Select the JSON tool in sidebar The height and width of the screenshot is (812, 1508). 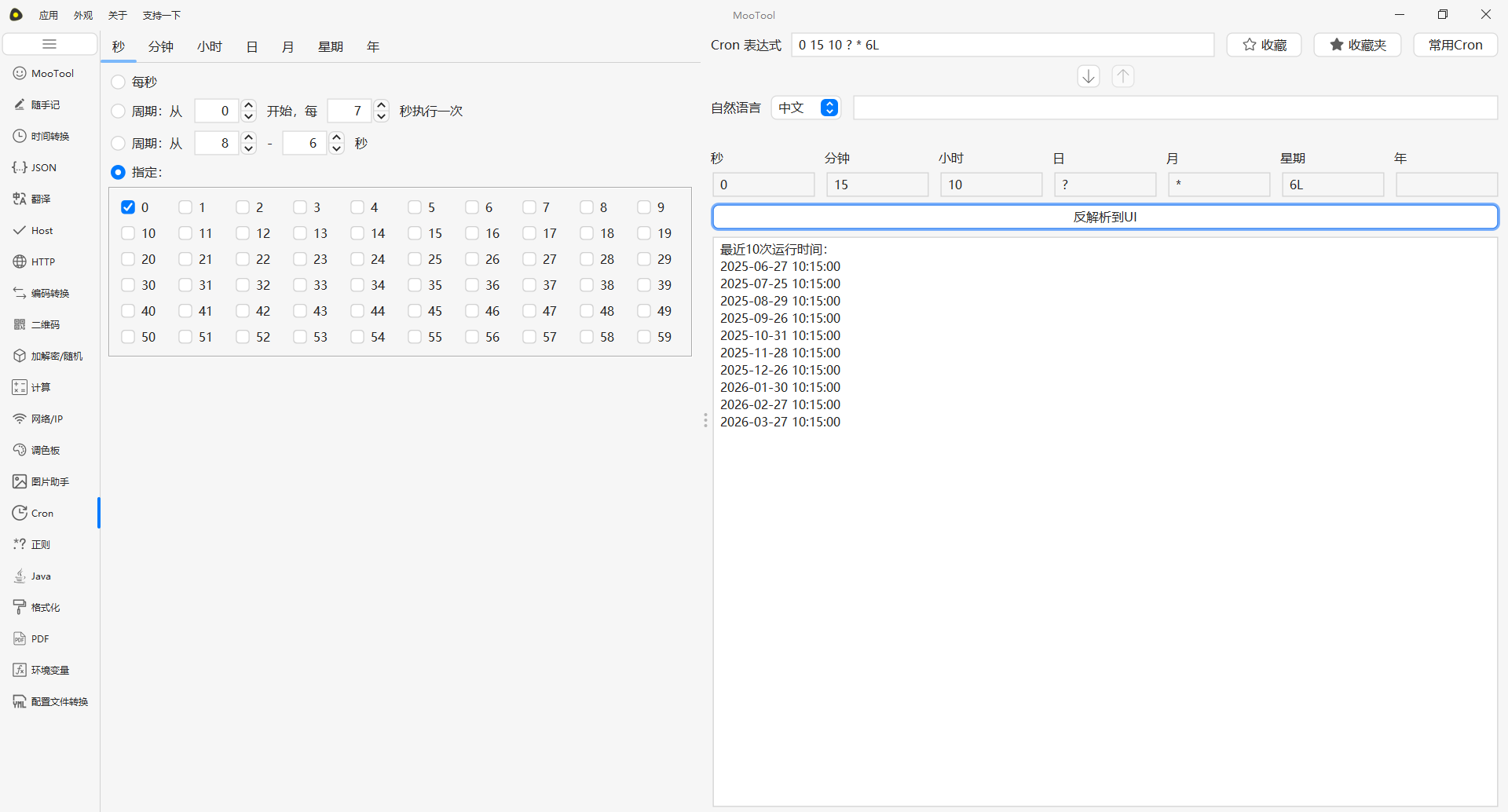pyautogui.click(x=43, y=167)
